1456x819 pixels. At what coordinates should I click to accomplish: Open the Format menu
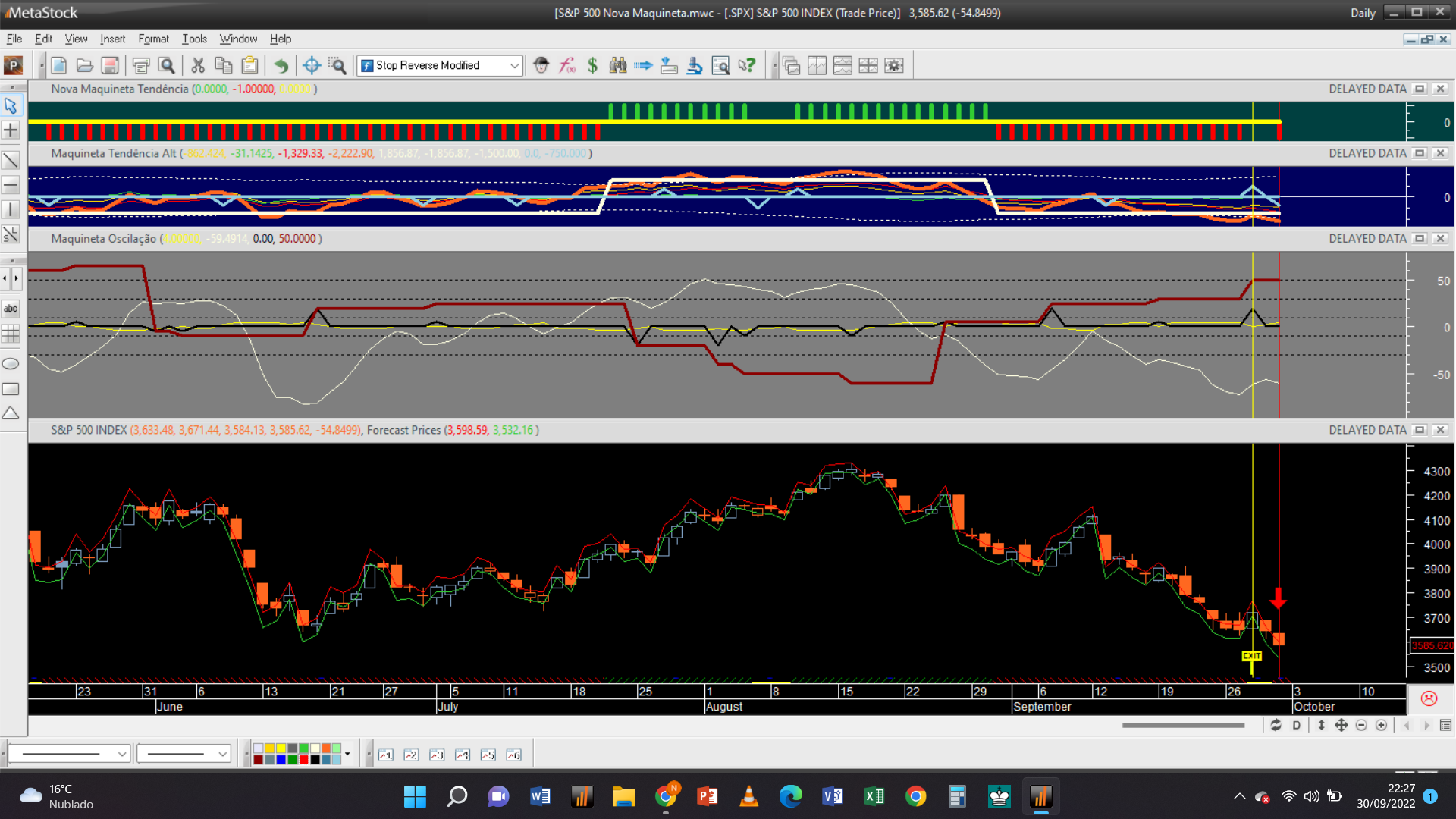(x=153, y=39)
